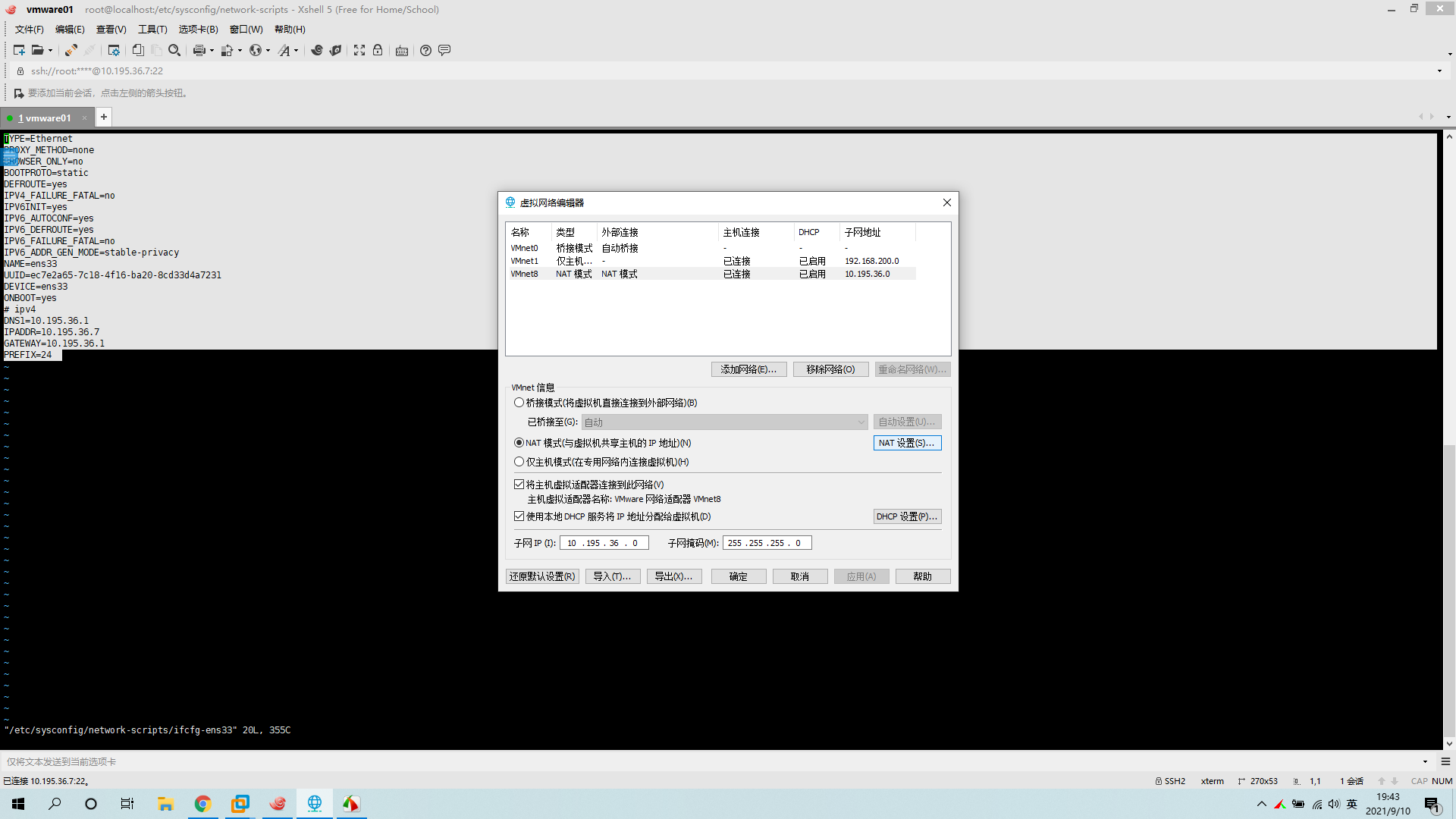Viewport: 1456px width, 819px height.
Task: Open the 帮助(H) menu
Action: point(290,30)
